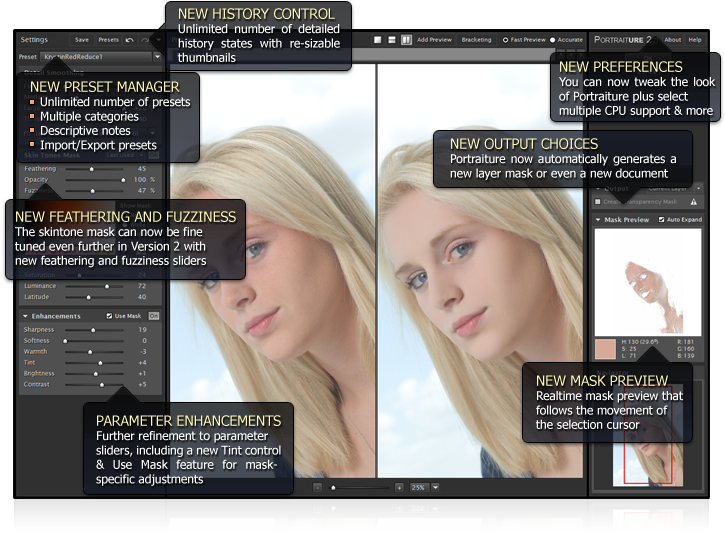This screenshot has height=535, width=725.
Task: Toggle the Enhancements On indicator button
Action: (154, 316)
